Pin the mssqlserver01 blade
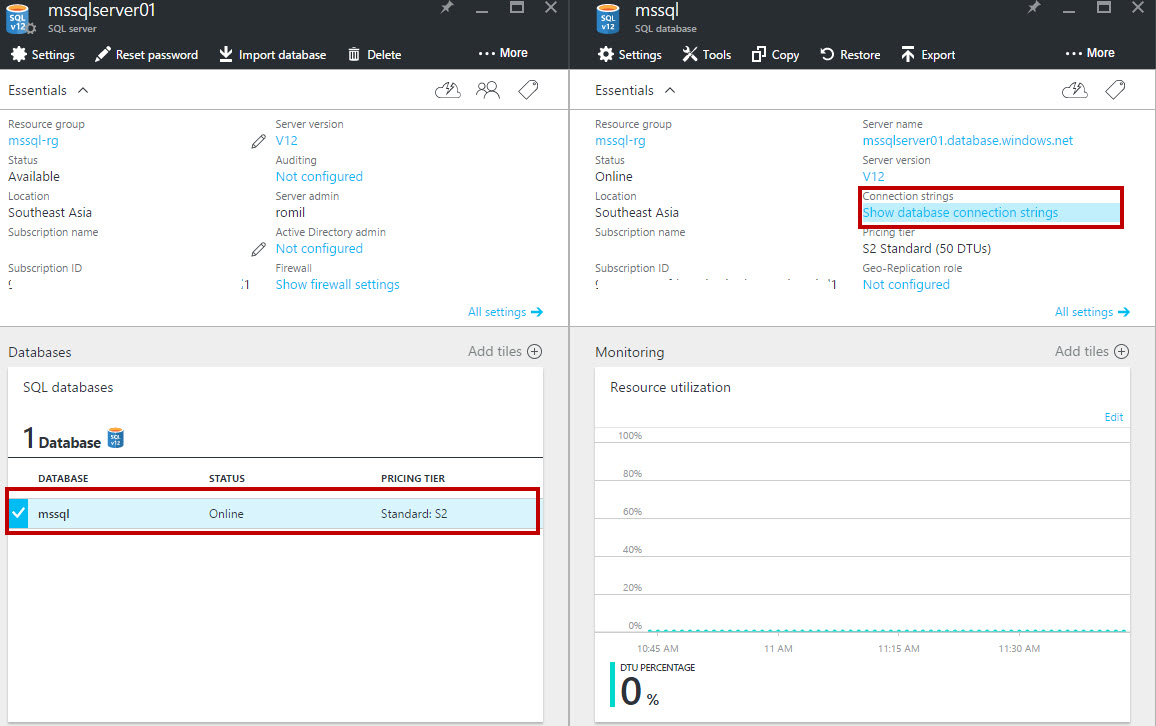 [447, 7]
